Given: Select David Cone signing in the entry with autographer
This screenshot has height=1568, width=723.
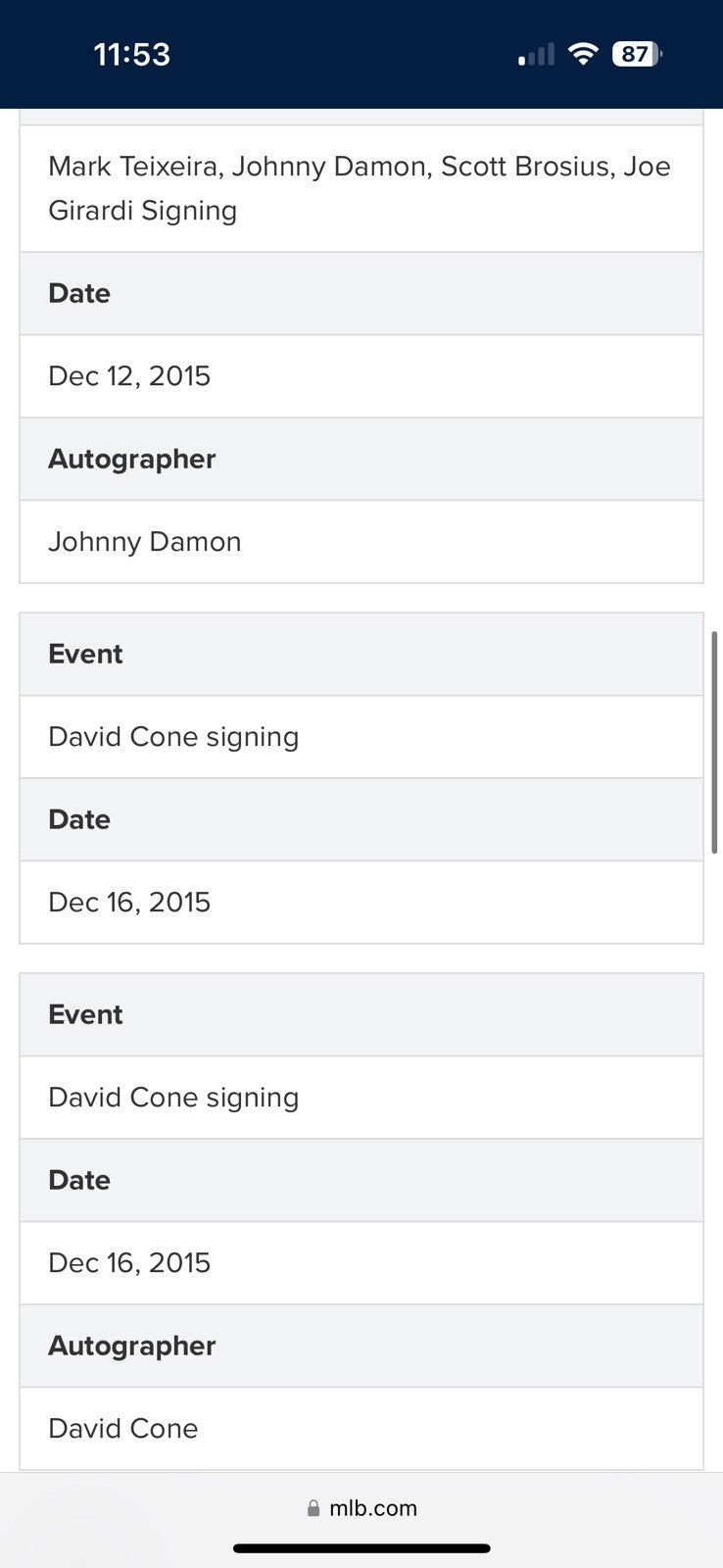Looking at the screenshot, I should (173, 1098).
